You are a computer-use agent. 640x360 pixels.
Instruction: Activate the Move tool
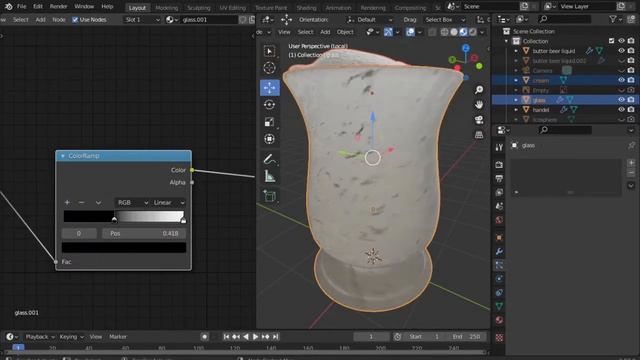coord(269,88)
